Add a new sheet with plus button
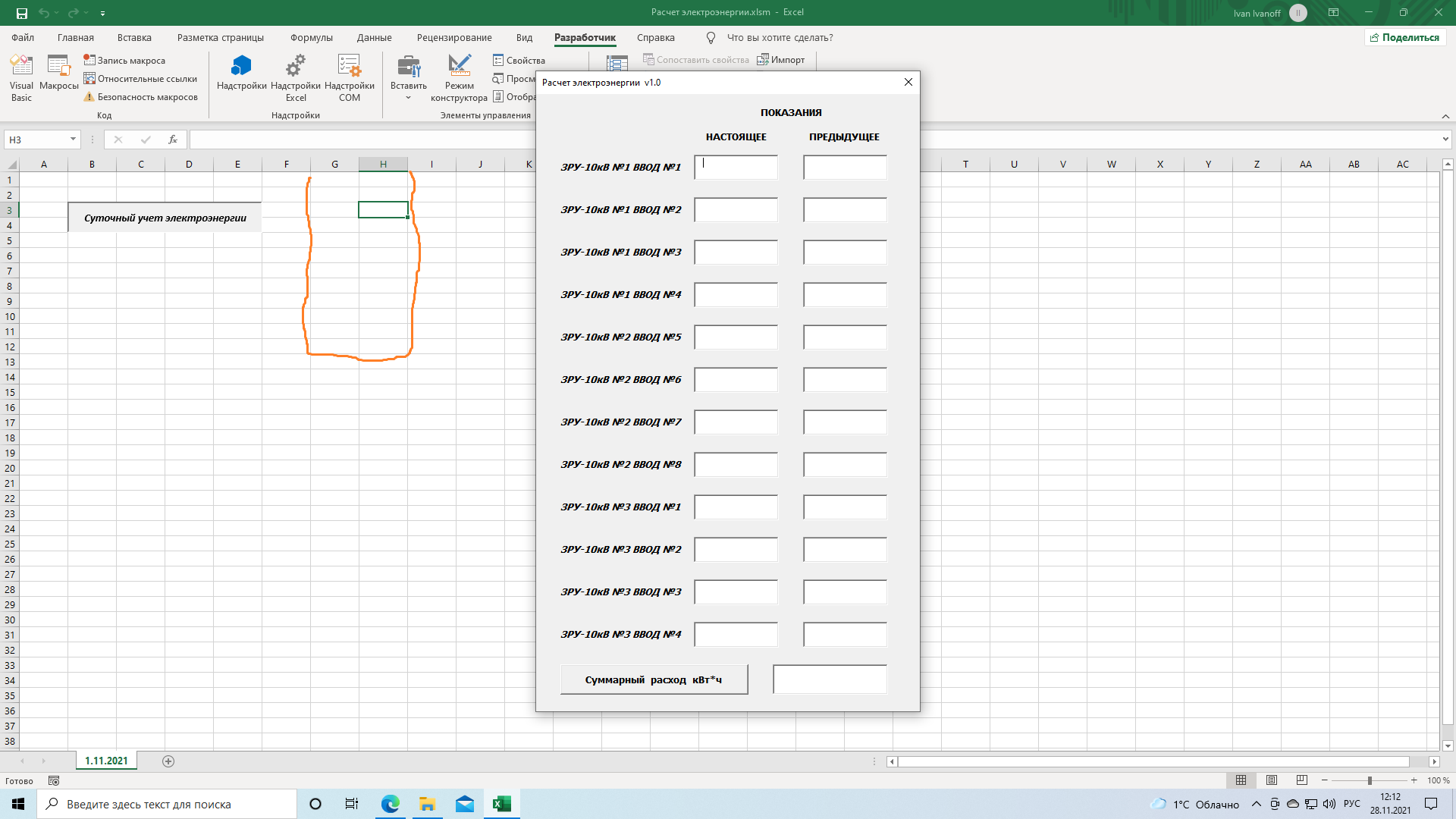The image size is (1456, 819). 168,761
